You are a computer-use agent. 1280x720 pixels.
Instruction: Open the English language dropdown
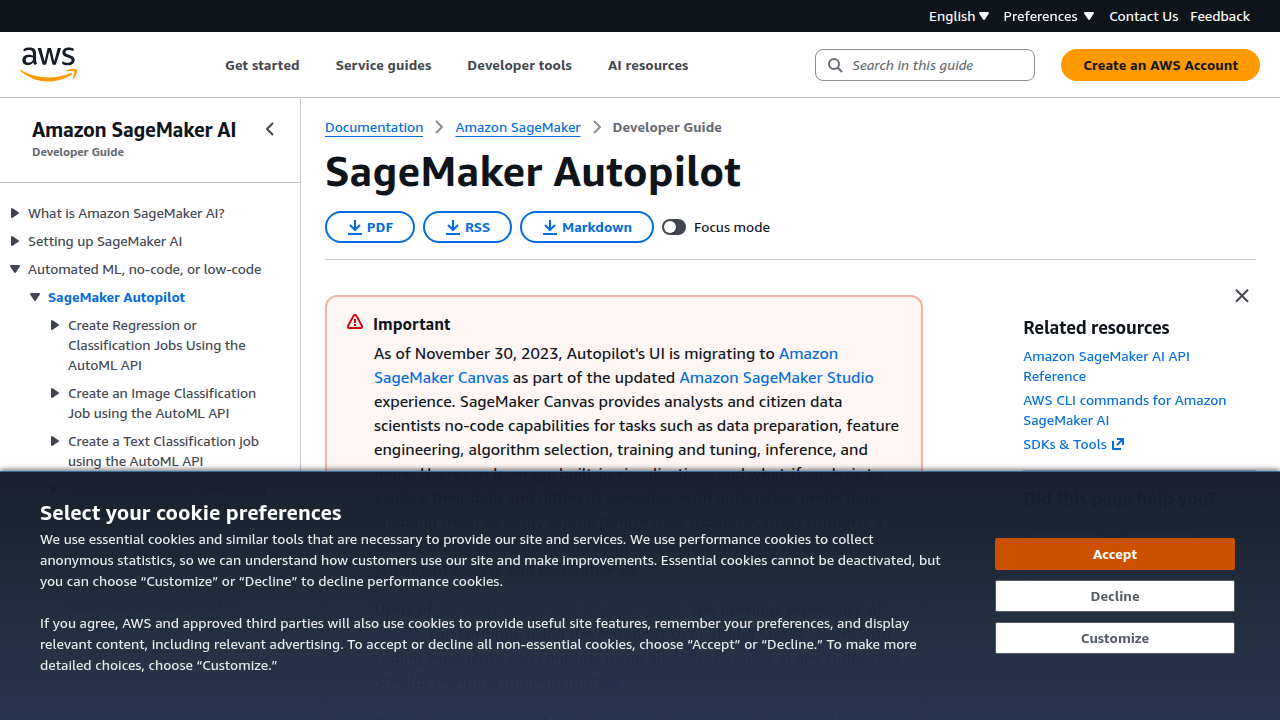[959, 16]
